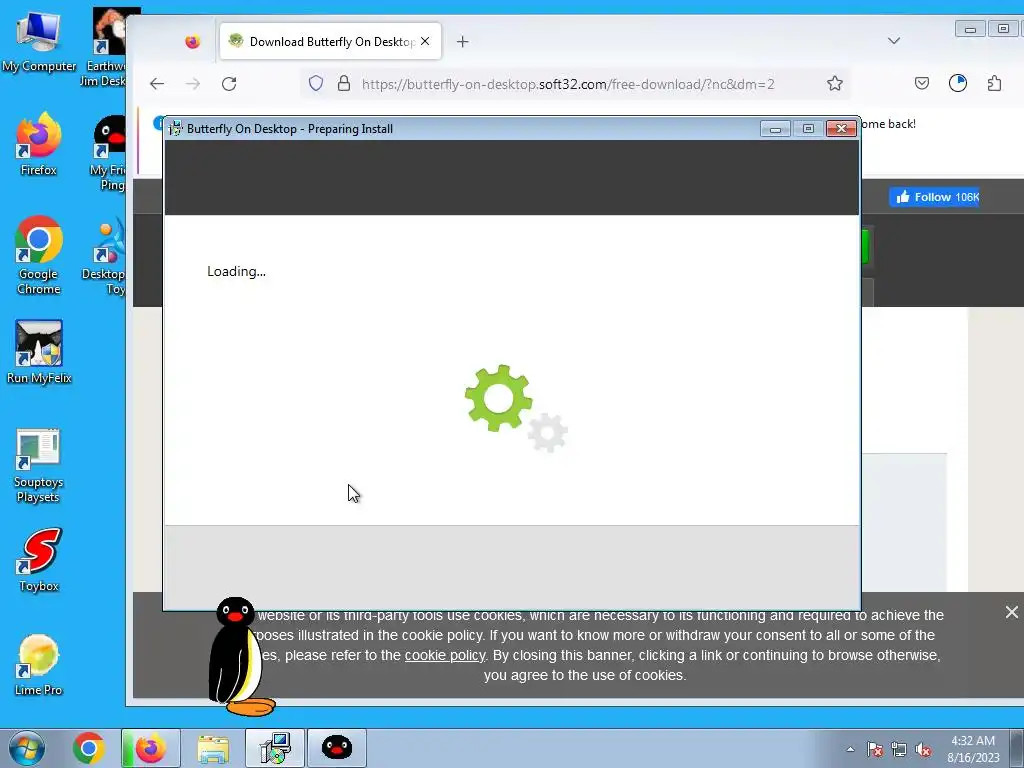Click the Save to Pocket icon
The width and height of the screenshot is (1024, 768).
(x=921, y=84)
